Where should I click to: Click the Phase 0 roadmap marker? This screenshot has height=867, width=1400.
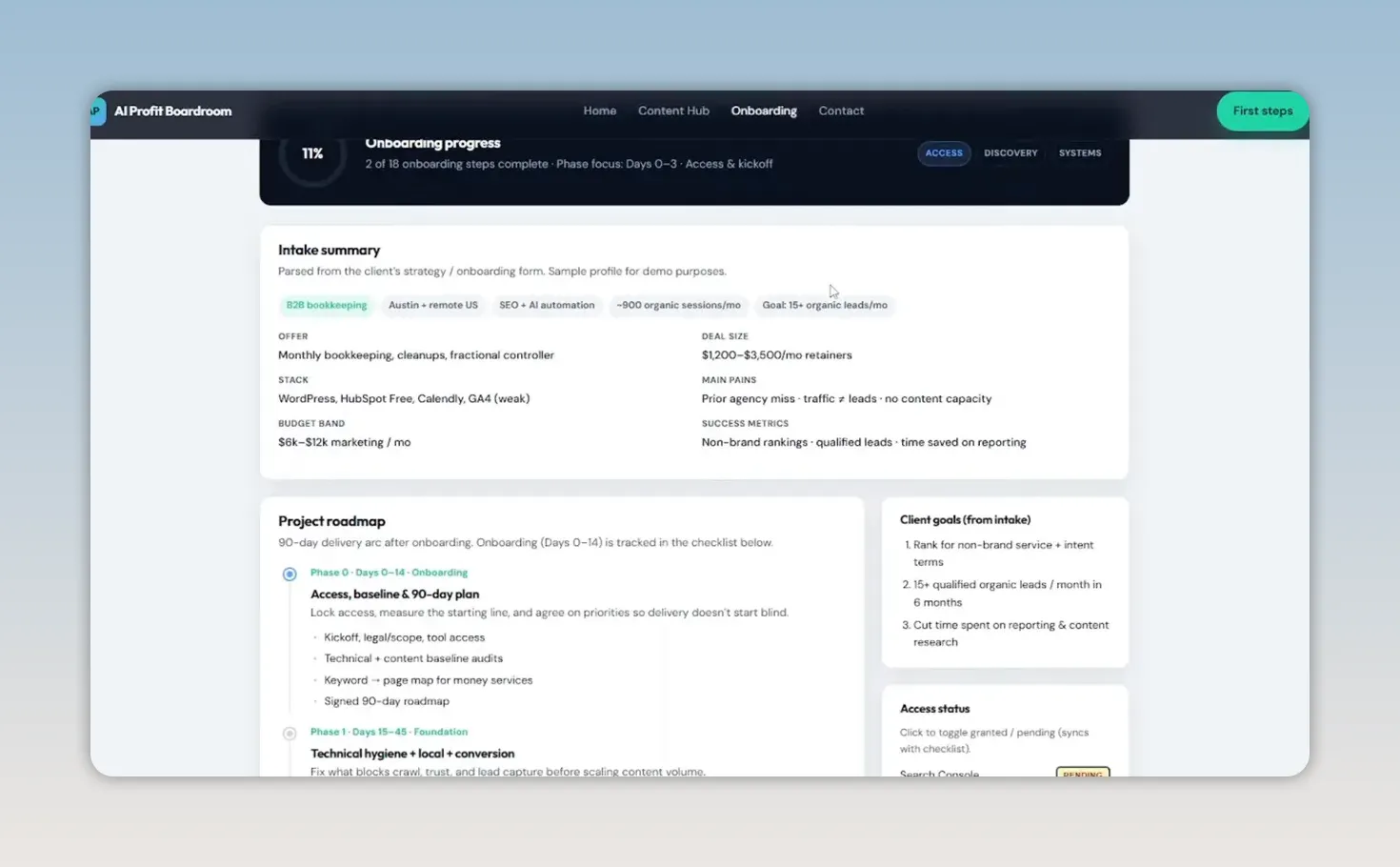(x=290, y=574)
